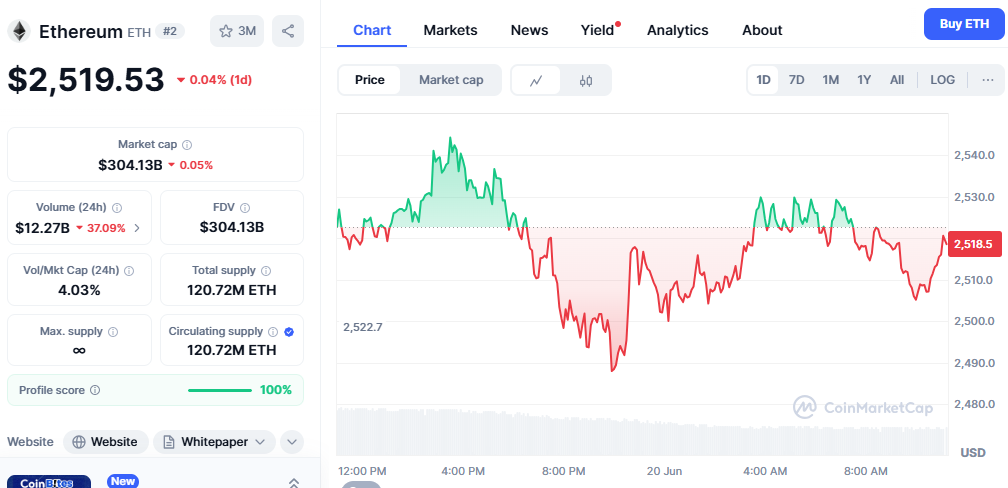Expand more website links chevron
1008x488 pixels.
[292, 442]
